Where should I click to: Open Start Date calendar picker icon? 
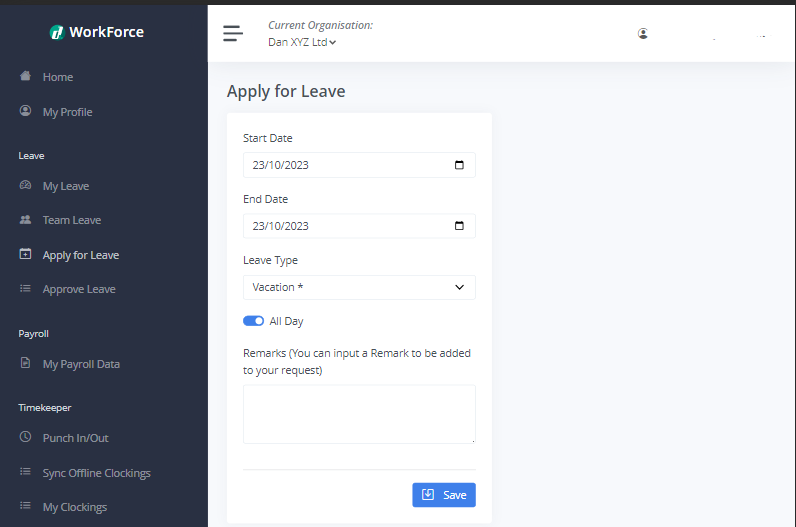click(x=459, y=165)
